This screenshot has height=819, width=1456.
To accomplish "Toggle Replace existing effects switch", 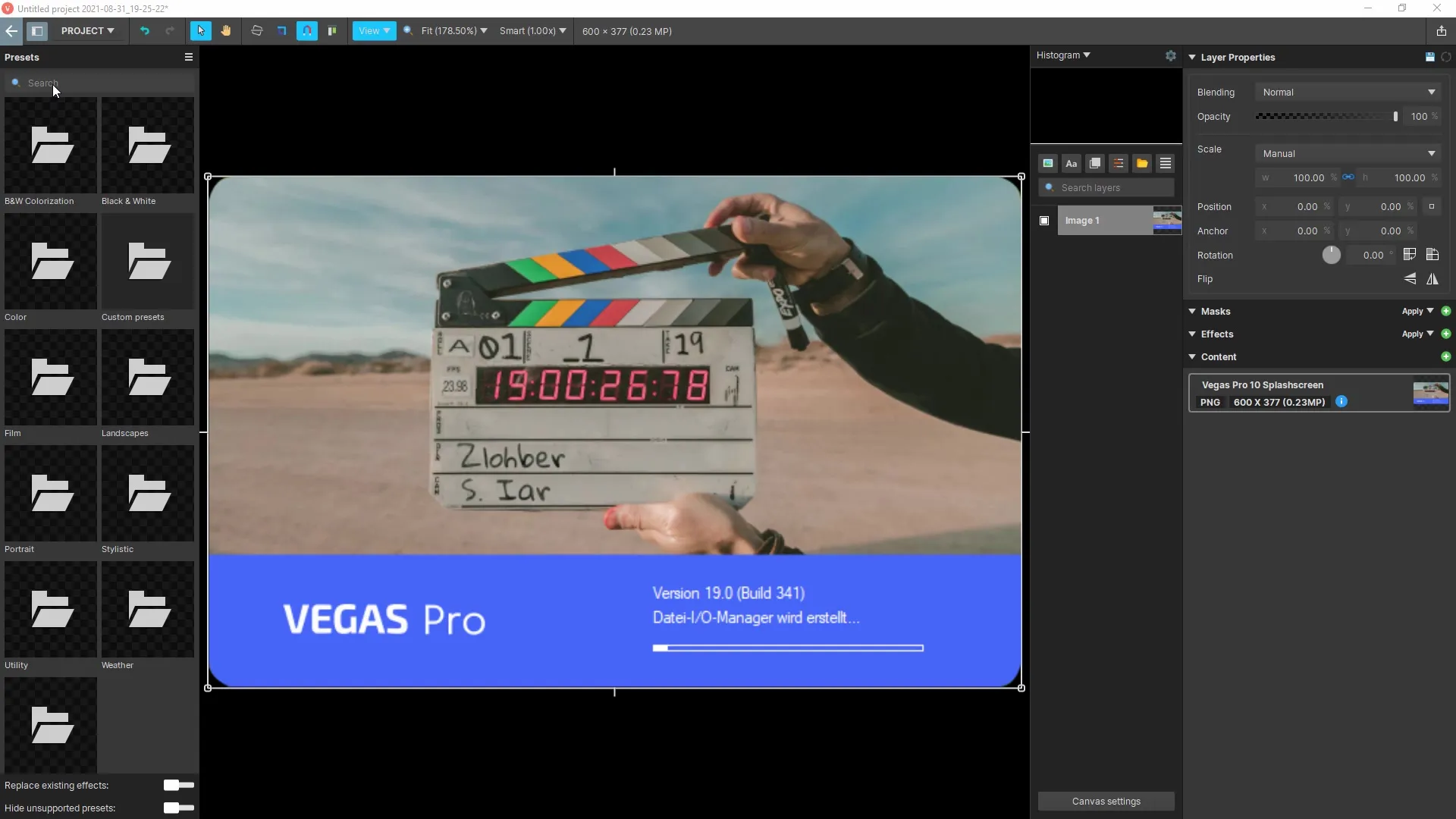I will (x=176, y=785).
